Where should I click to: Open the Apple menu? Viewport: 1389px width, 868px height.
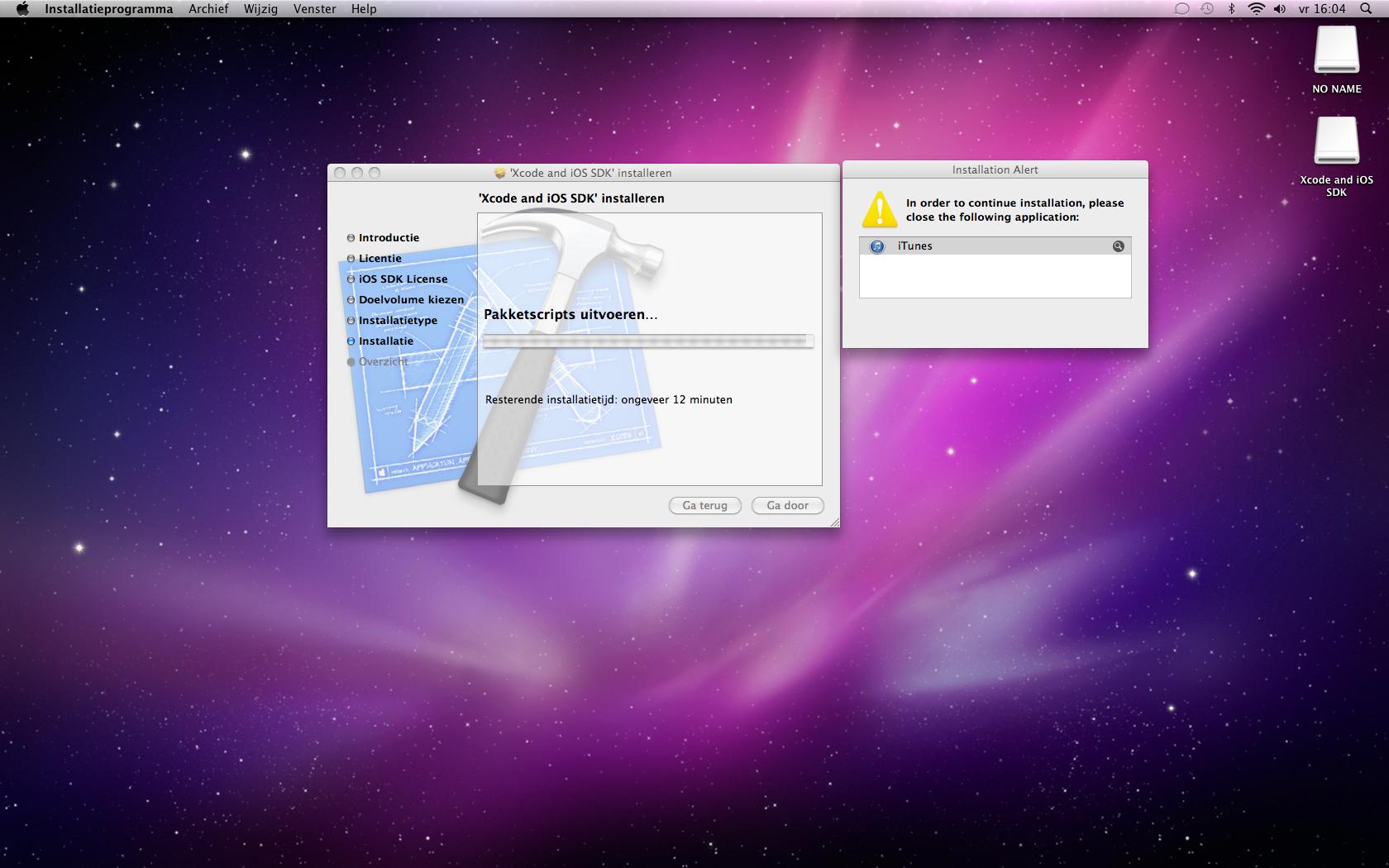(x=22, y=9)
